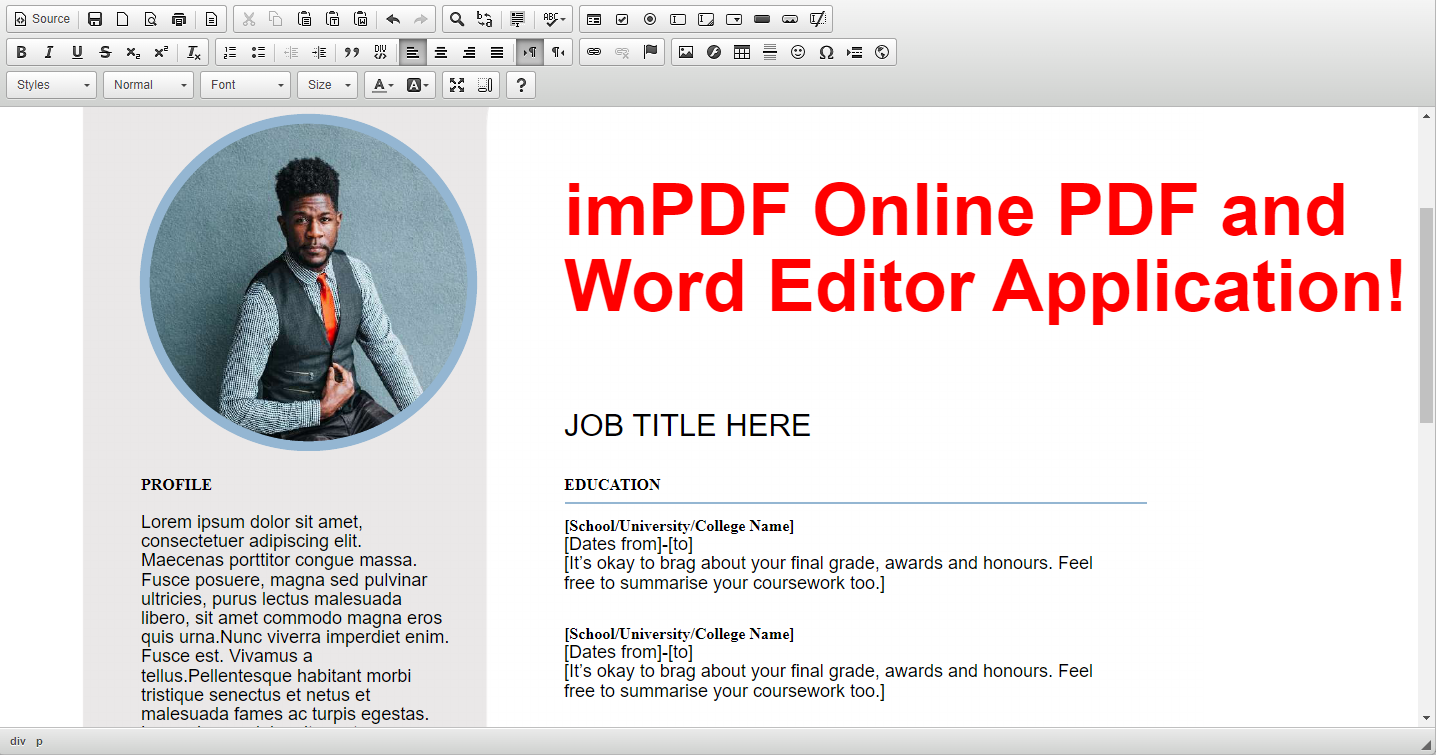Toggle superscript formatting

[x=161, y=52]
